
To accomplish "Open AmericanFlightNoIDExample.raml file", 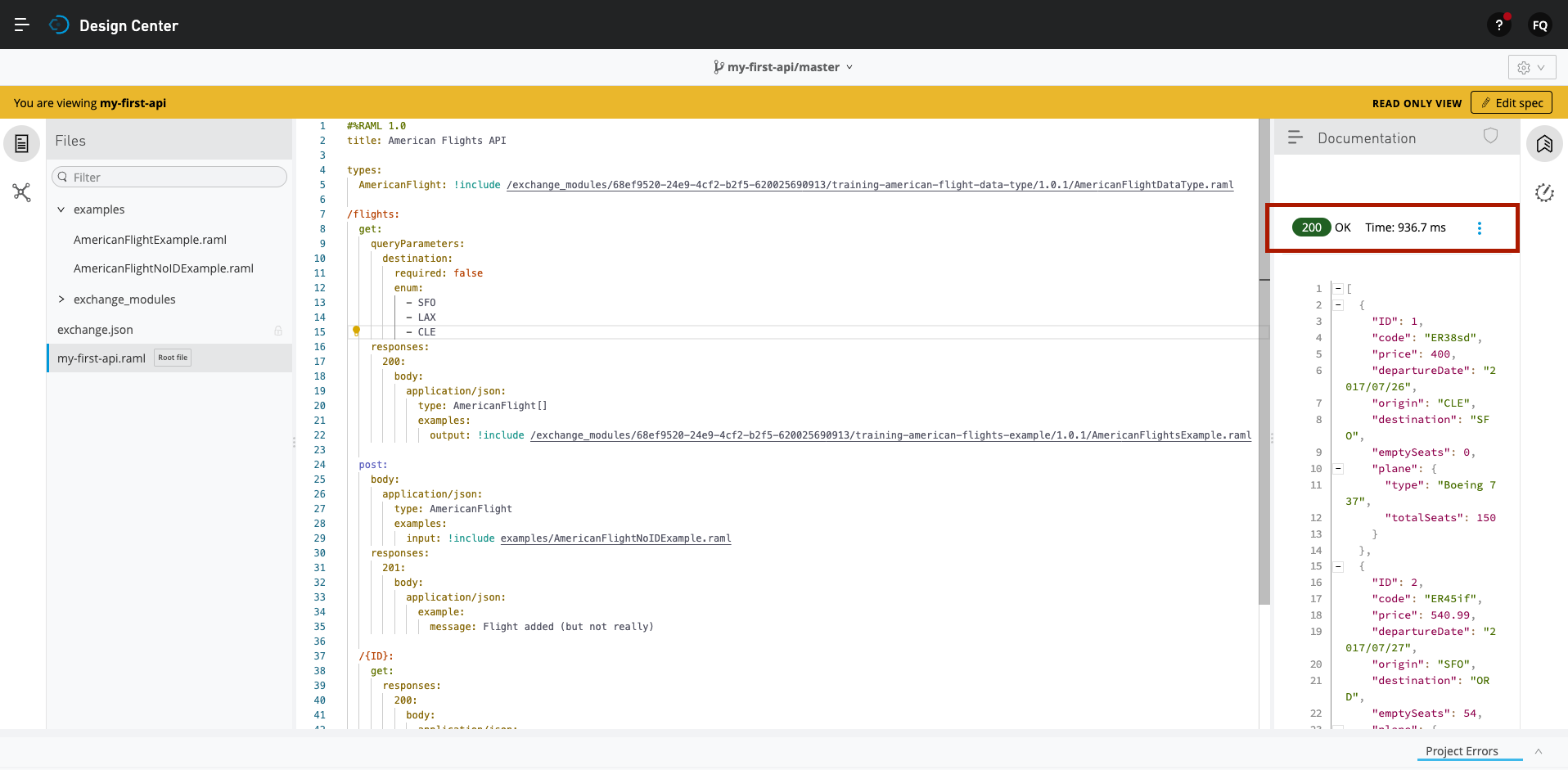I will (x=164, y=268).
